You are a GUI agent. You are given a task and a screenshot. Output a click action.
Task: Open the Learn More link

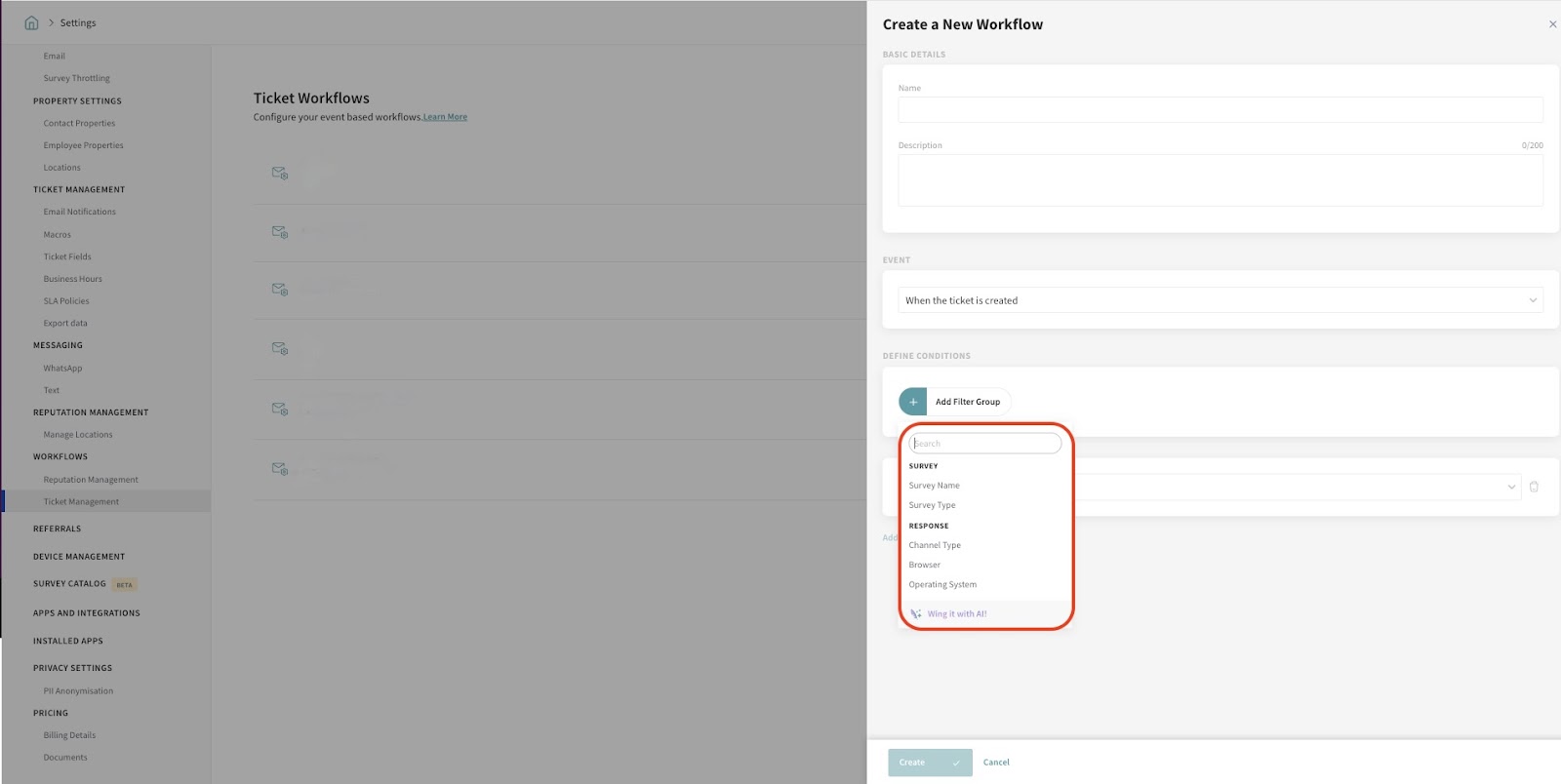coord(445,117)
